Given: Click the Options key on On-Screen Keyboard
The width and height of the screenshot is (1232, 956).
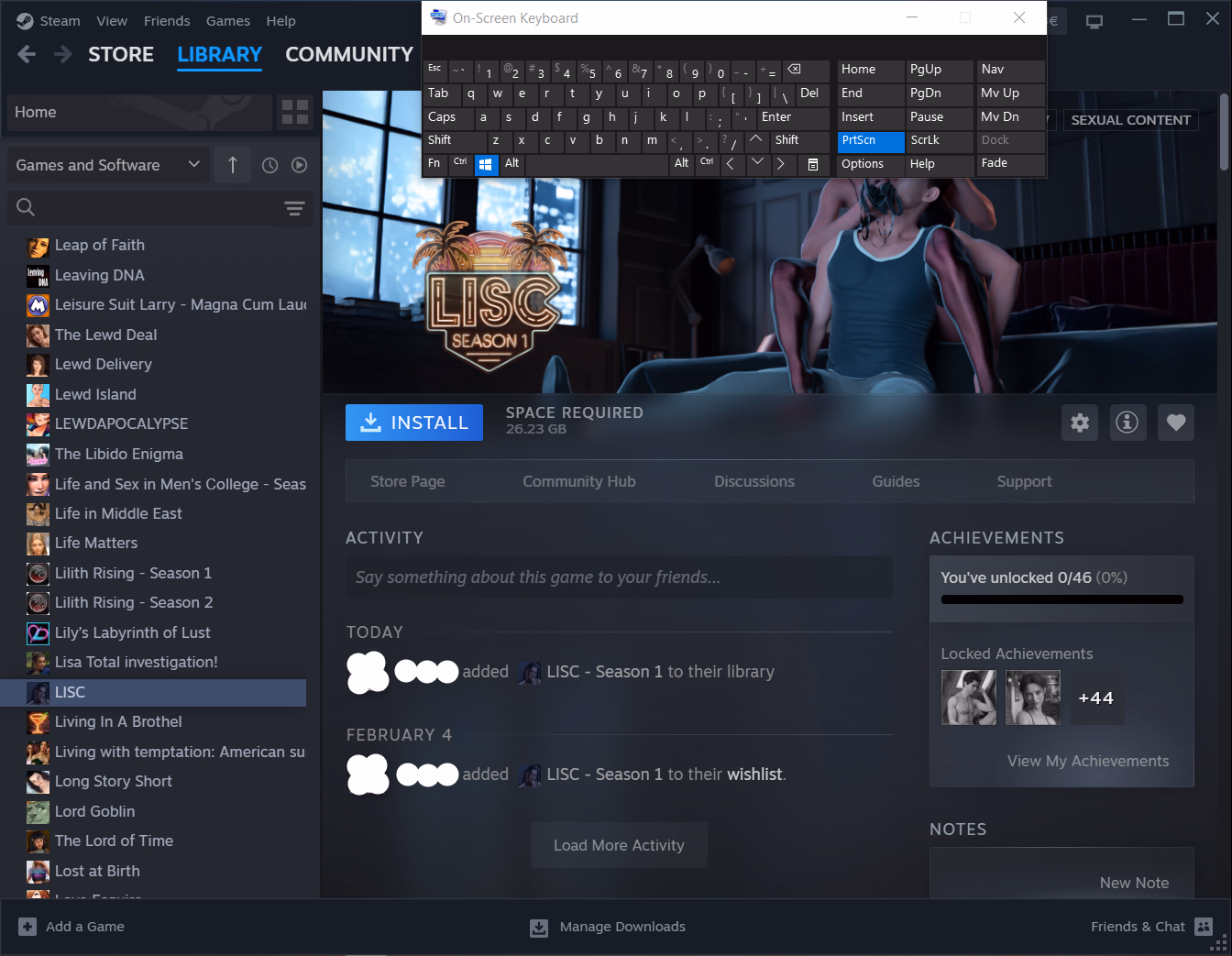Looking at the screenshot, I should (871, 165).
